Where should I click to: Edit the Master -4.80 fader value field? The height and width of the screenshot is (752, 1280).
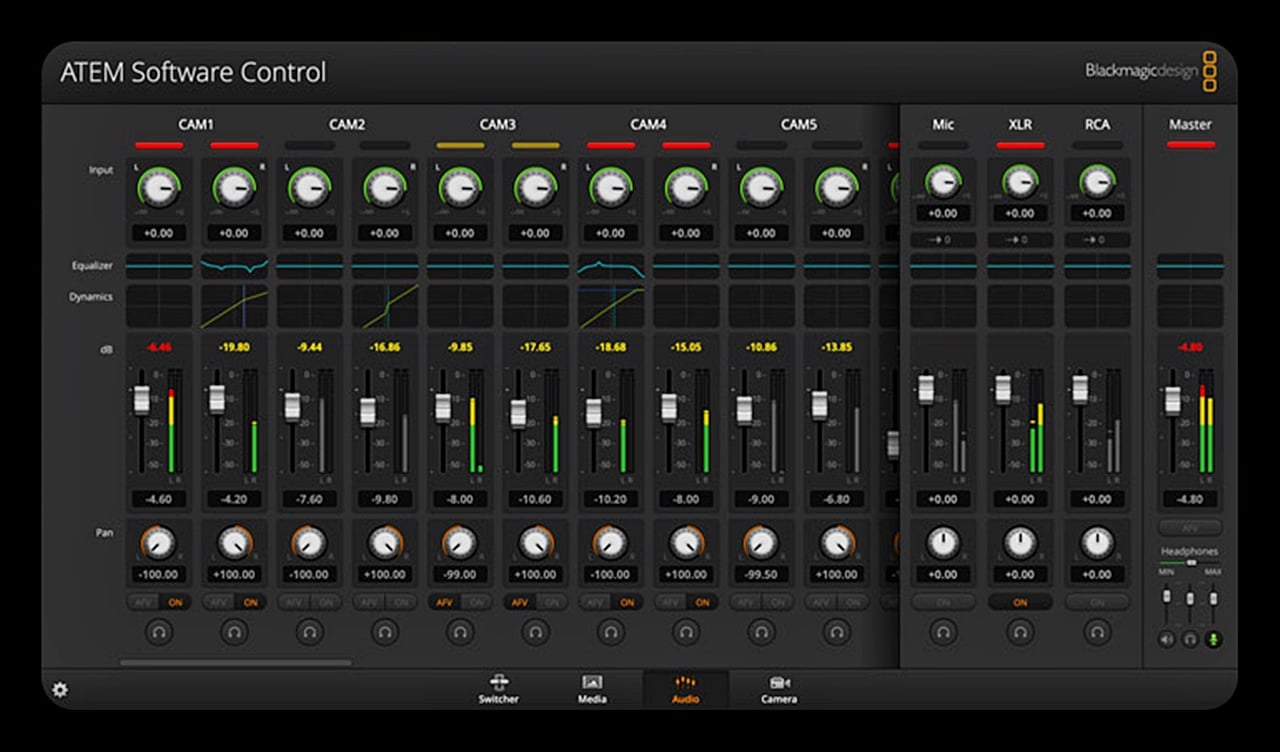point(1190,499)
